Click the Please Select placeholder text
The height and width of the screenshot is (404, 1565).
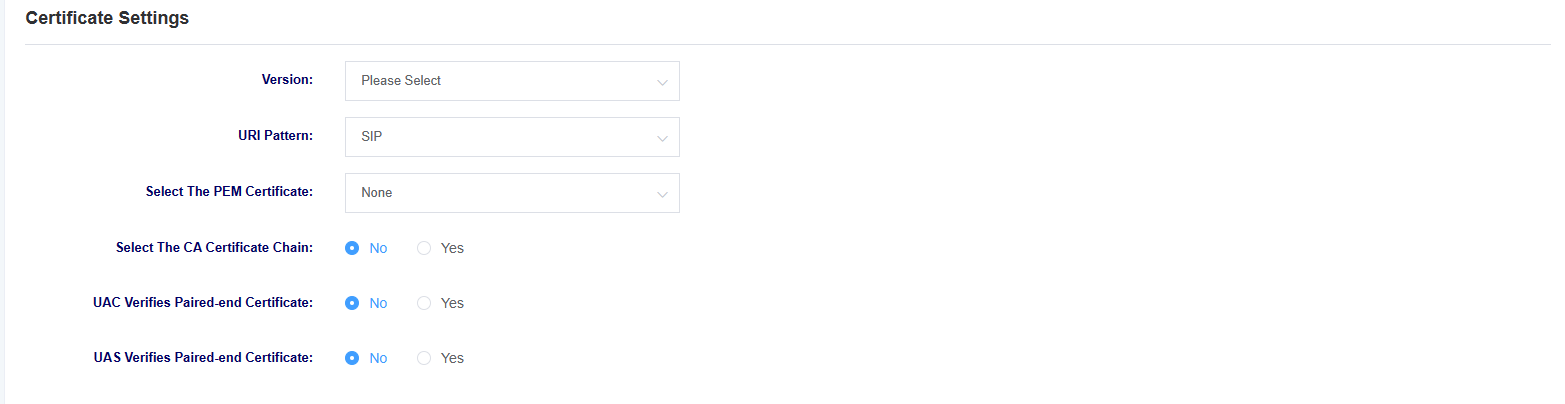(401, 81)
